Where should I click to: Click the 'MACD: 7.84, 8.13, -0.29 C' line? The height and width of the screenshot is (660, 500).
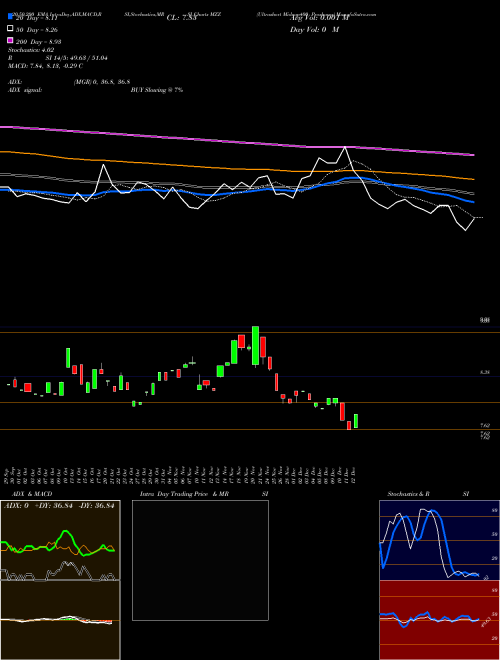(45, 66)
